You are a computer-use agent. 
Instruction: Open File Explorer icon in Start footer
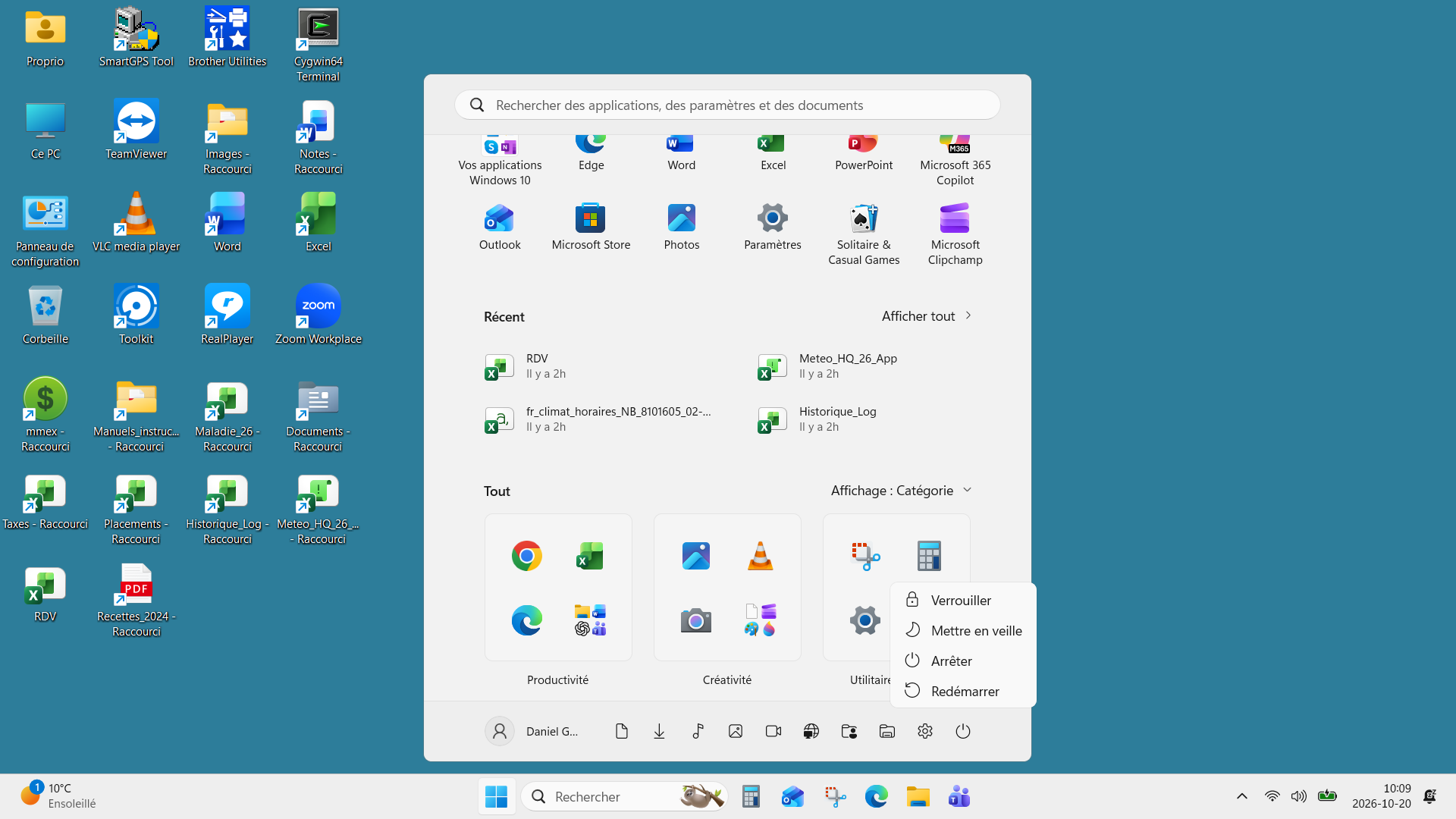[886, 731]
